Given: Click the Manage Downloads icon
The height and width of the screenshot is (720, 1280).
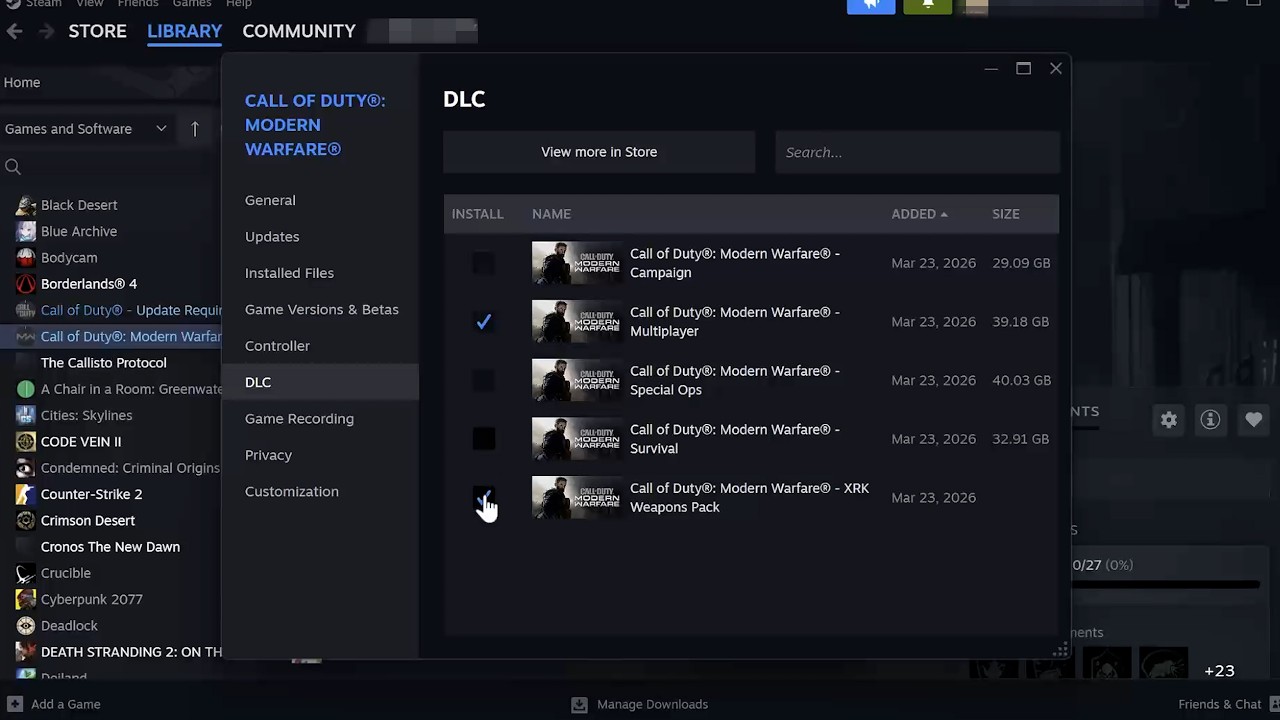Looking at the screenshot, I should click(x=579, y=704).
